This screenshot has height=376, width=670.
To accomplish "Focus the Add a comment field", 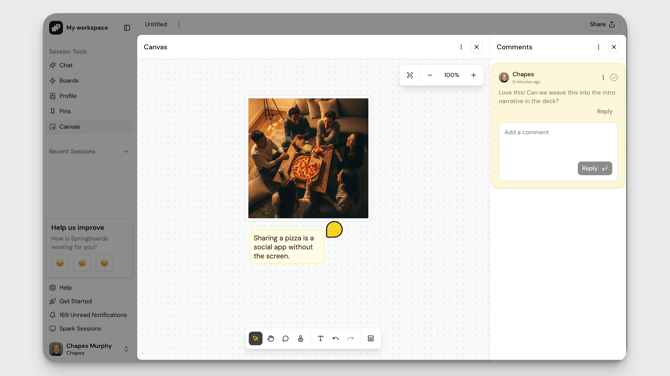I will pos(558,152).
